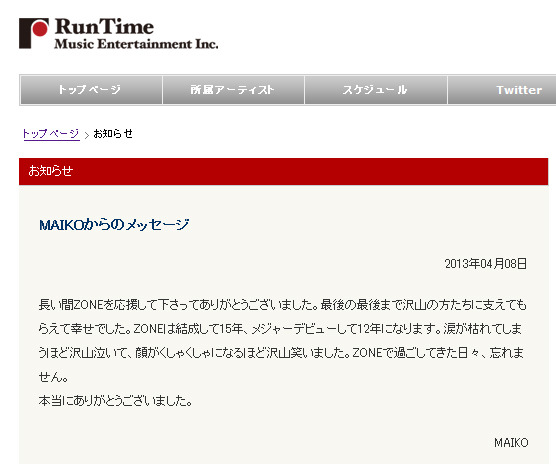Image resolution: width=556 pixels, height=464 pixels.
Task: Open the Twitter navigation tab
Action: 502,90
